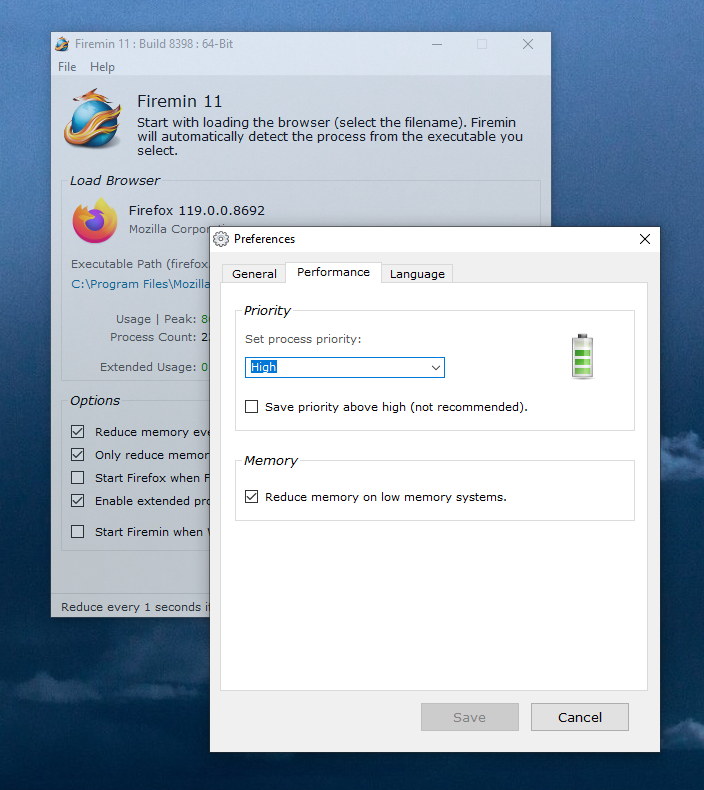
Task: Click the Firefox 119.0.0.8692 version text
Action: click(197, 210)
